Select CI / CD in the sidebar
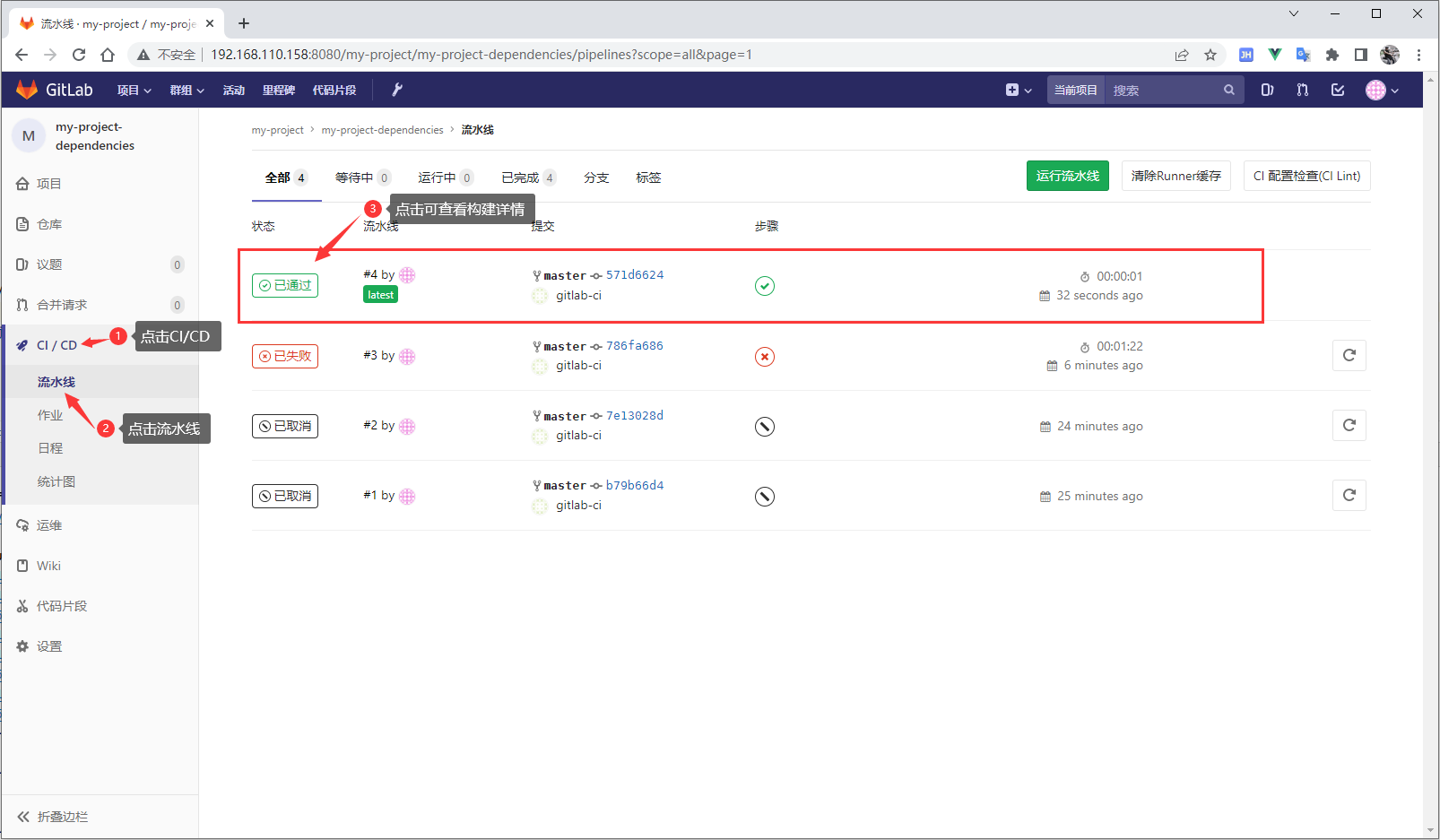Screen dimensions: 1440x840 [x=56, y=345]
